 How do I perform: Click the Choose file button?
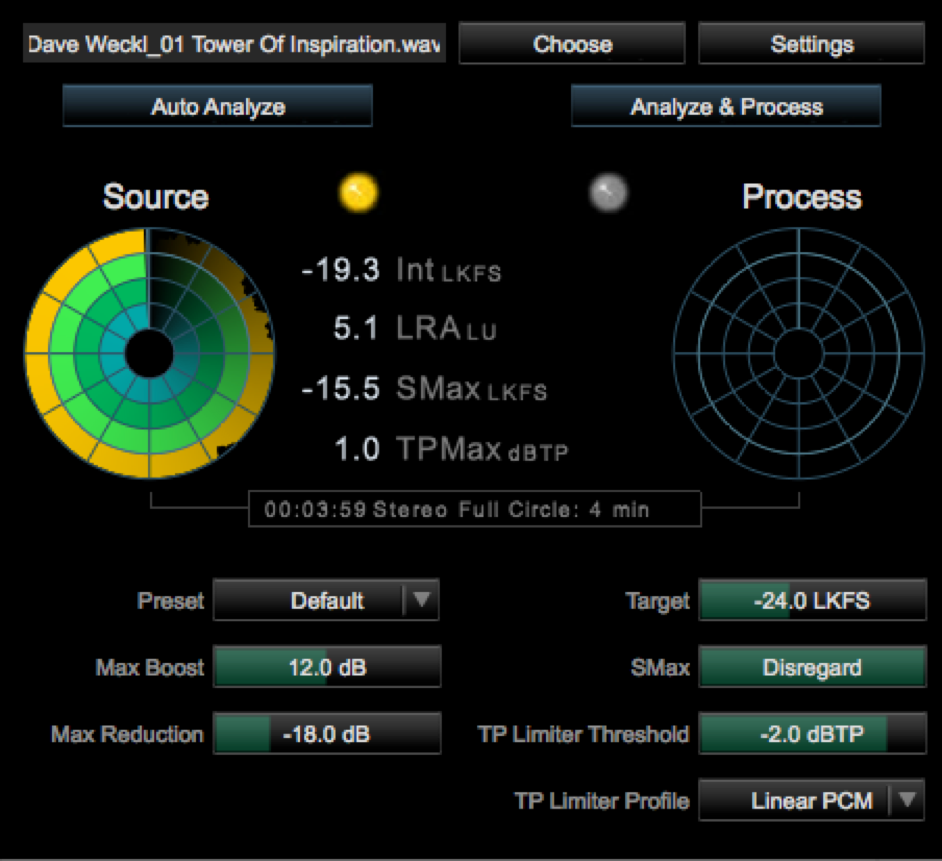[x=572, y=44]
